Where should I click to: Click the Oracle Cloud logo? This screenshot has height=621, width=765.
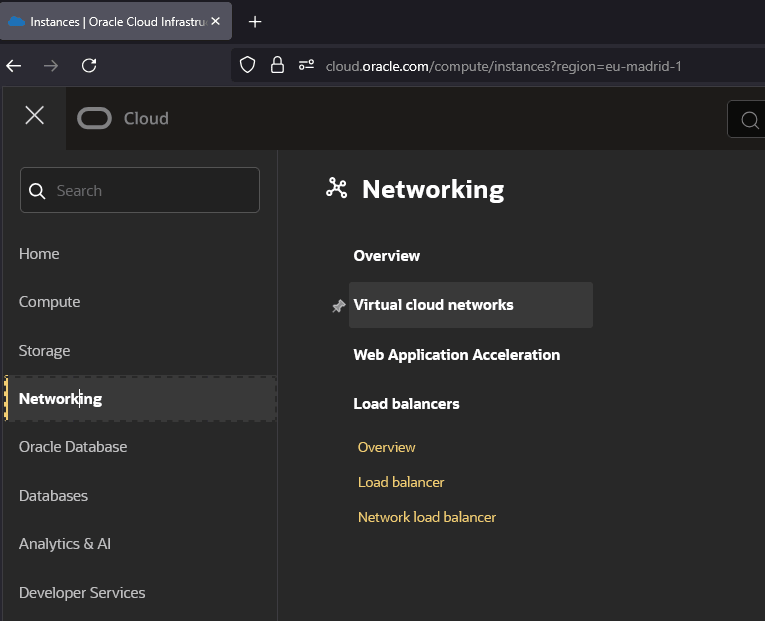pyautogui.click(x=94, y=119)
